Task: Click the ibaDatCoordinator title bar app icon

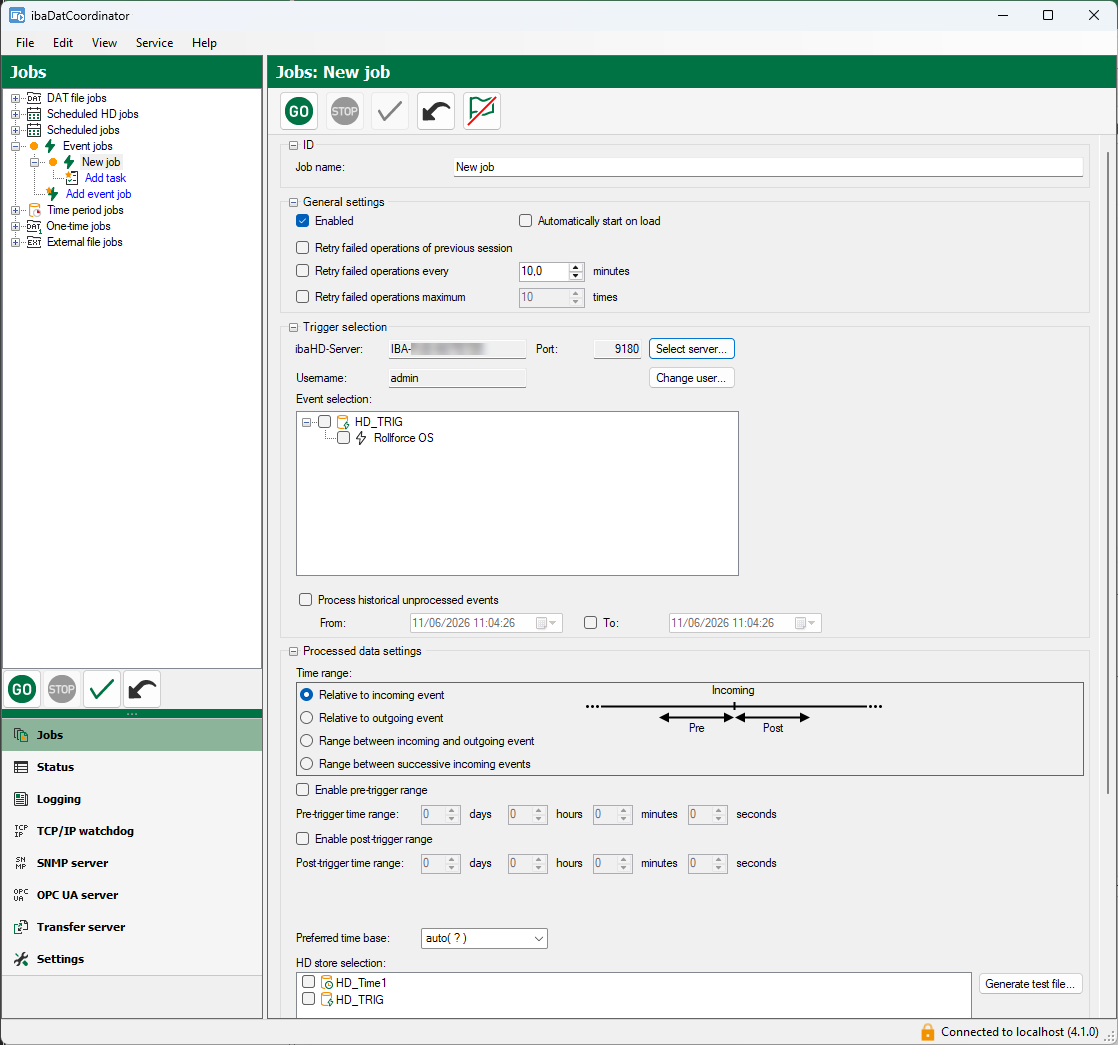Action: [17, 15]
